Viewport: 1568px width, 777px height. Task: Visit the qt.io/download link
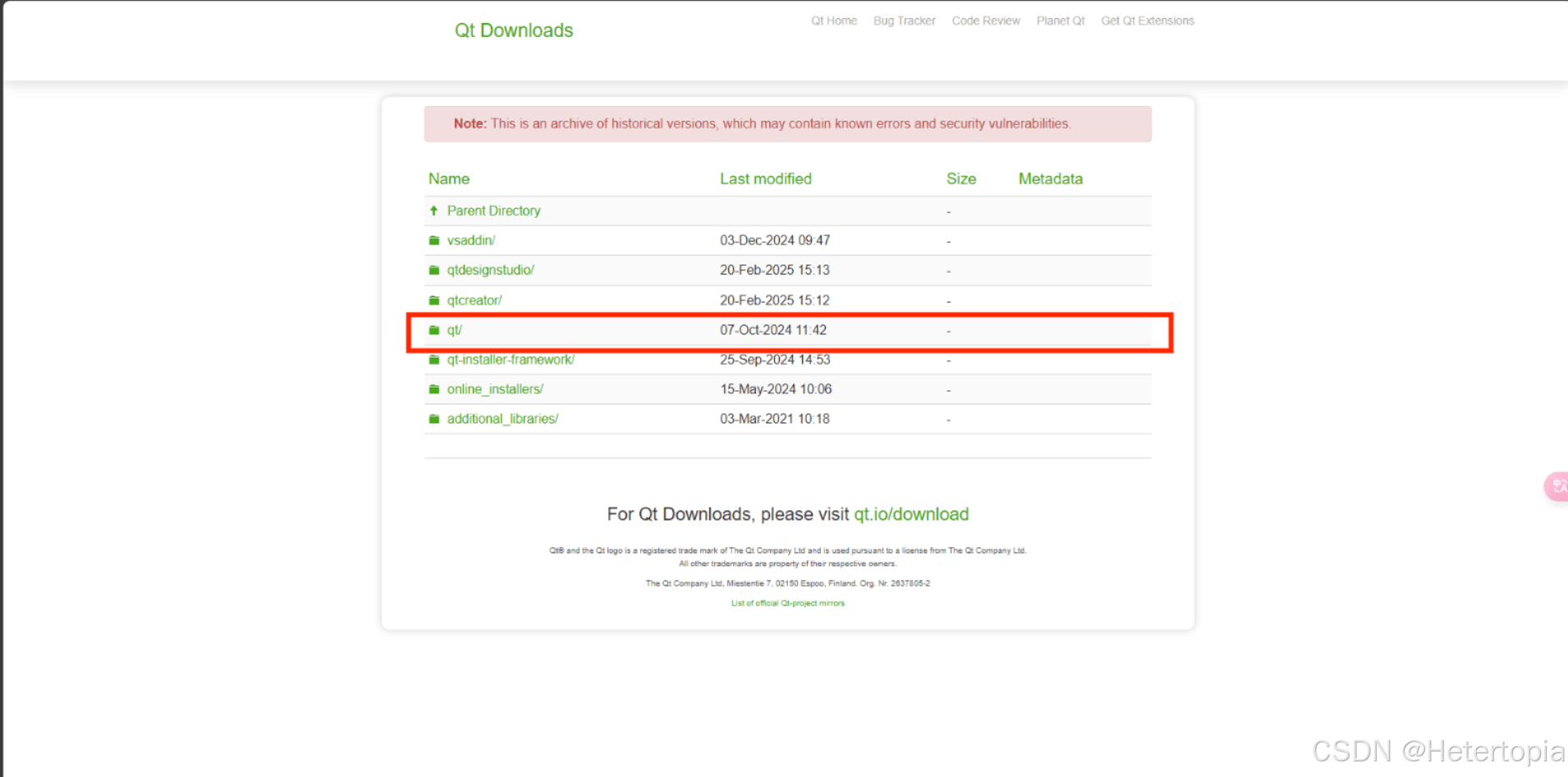[911, 514]
